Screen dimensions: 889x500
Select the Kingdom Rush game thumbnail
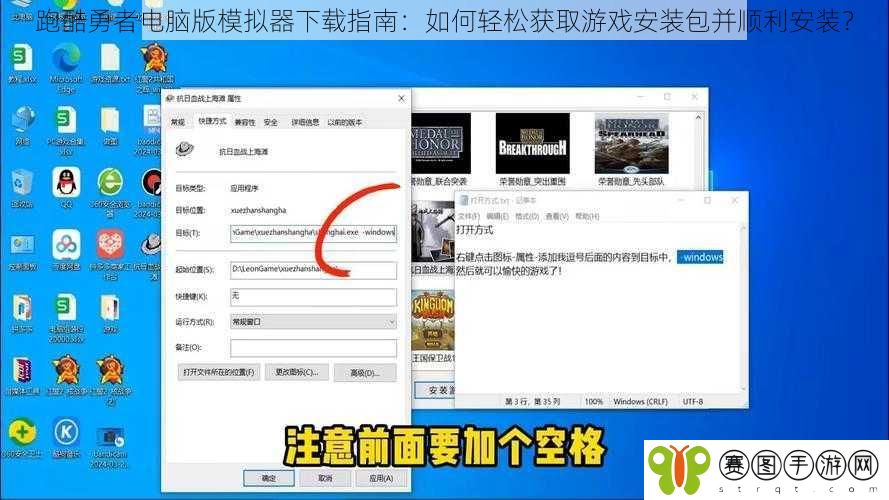click(433, 320)
